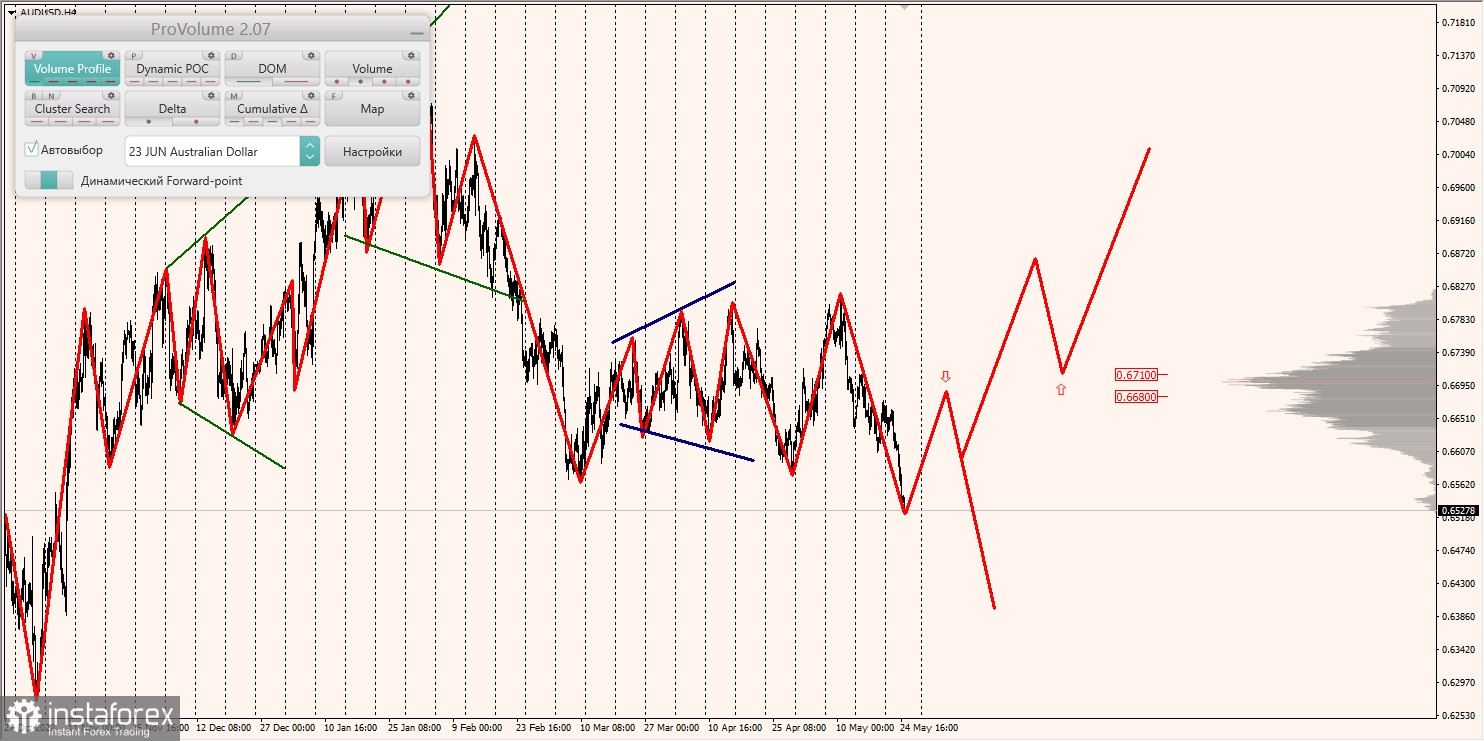Toggle the Volume Profile indicator
This screenshot has height=741, width=1484.
click(72, 69)
